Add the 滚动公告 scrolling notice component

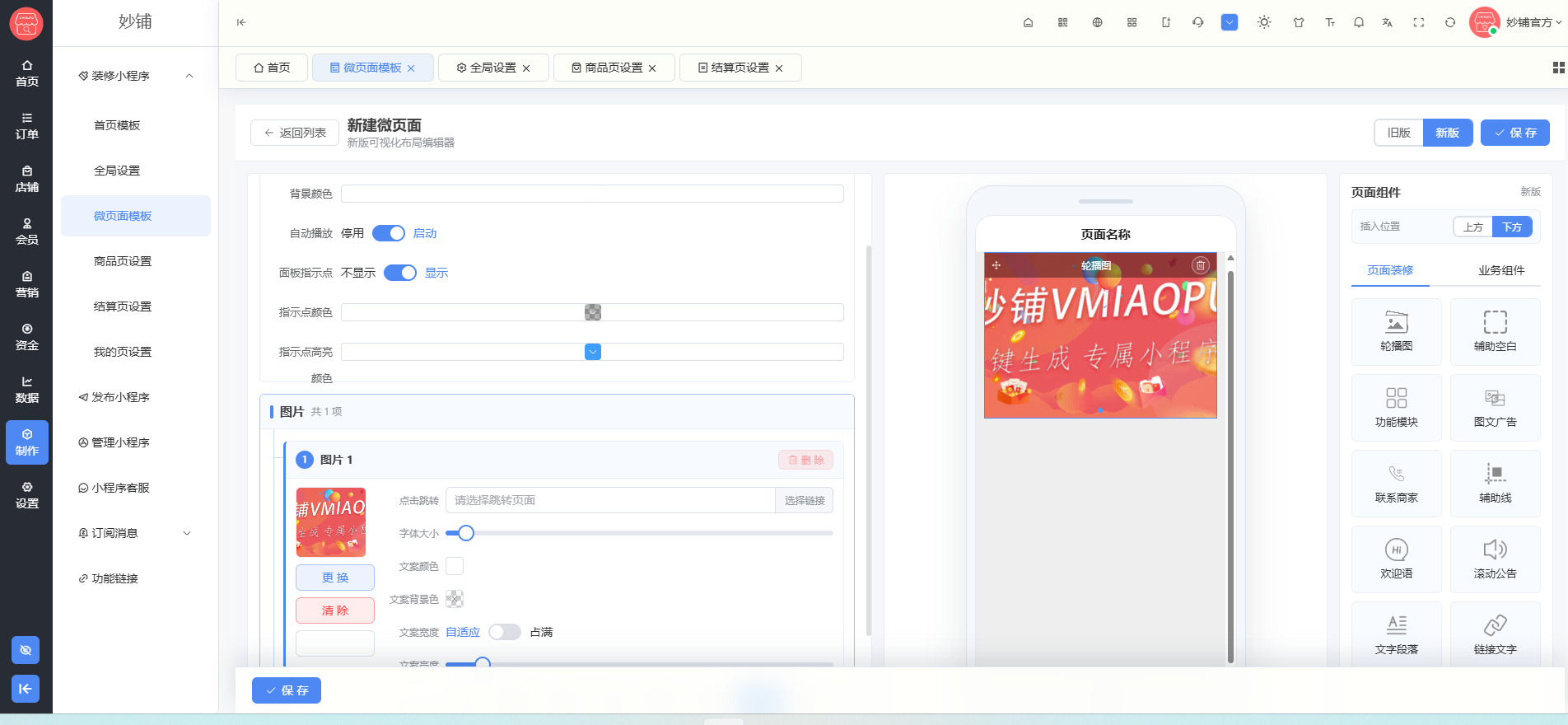tap(1495, 559)
